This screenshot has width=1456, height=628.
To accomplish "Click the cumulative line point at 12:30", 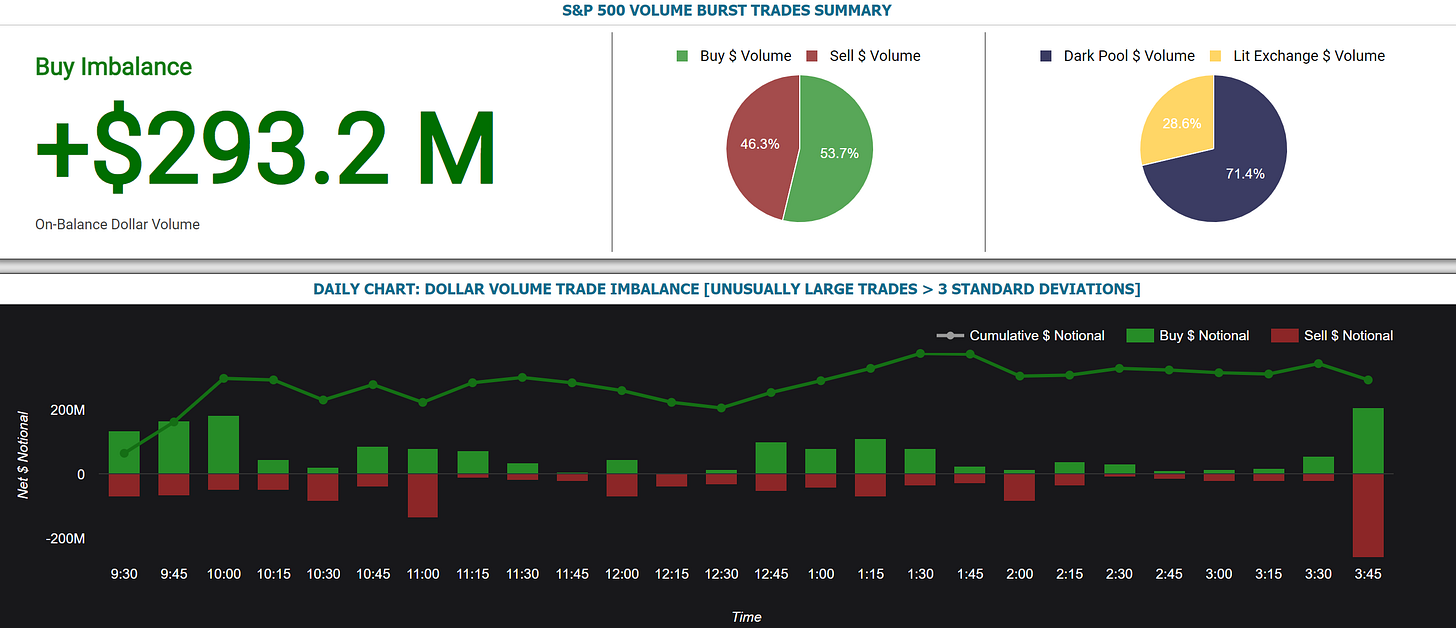I will 721,408.
